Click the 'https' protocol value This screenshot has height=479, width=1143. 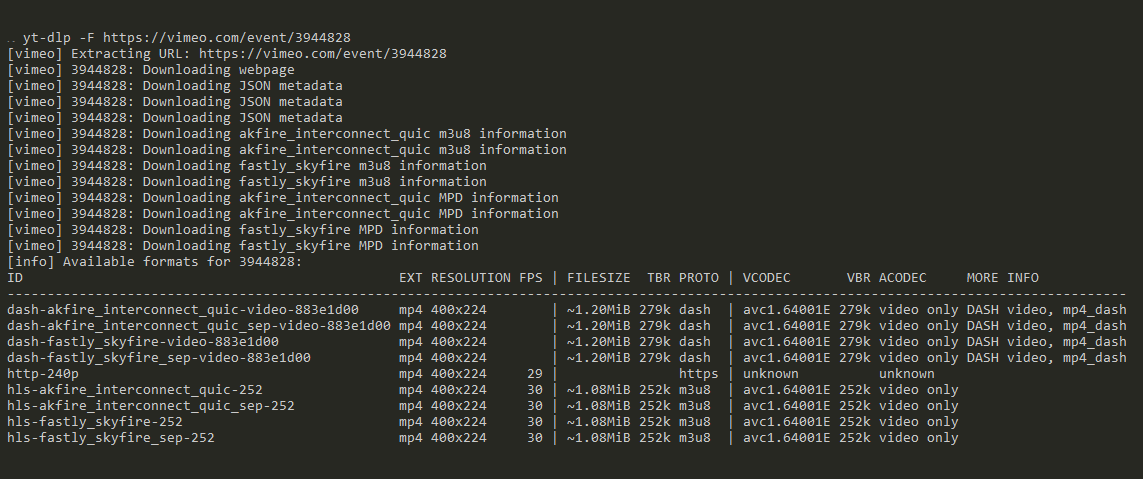point(699,373)
